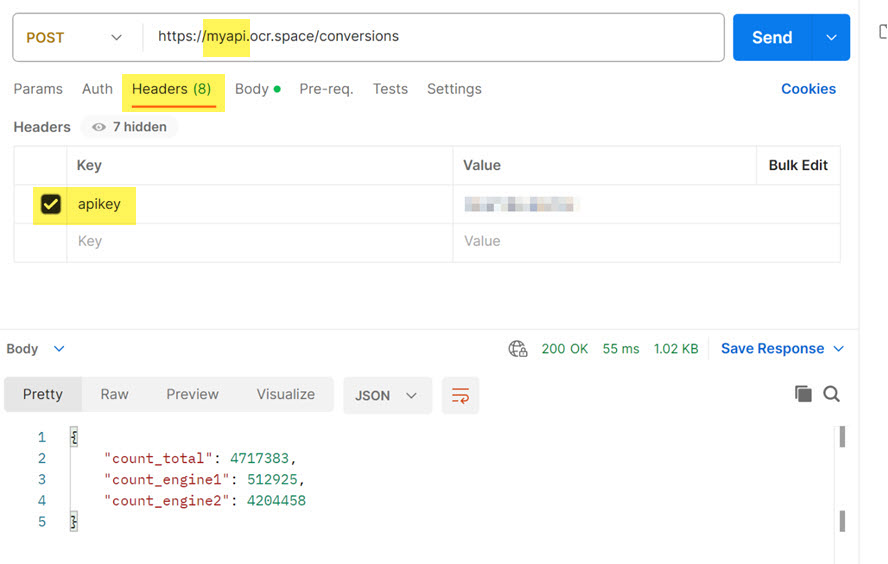The width and height of the screenshot is (888, 564).
Task: Click line number 1 in response
Action: click(42, 437)
